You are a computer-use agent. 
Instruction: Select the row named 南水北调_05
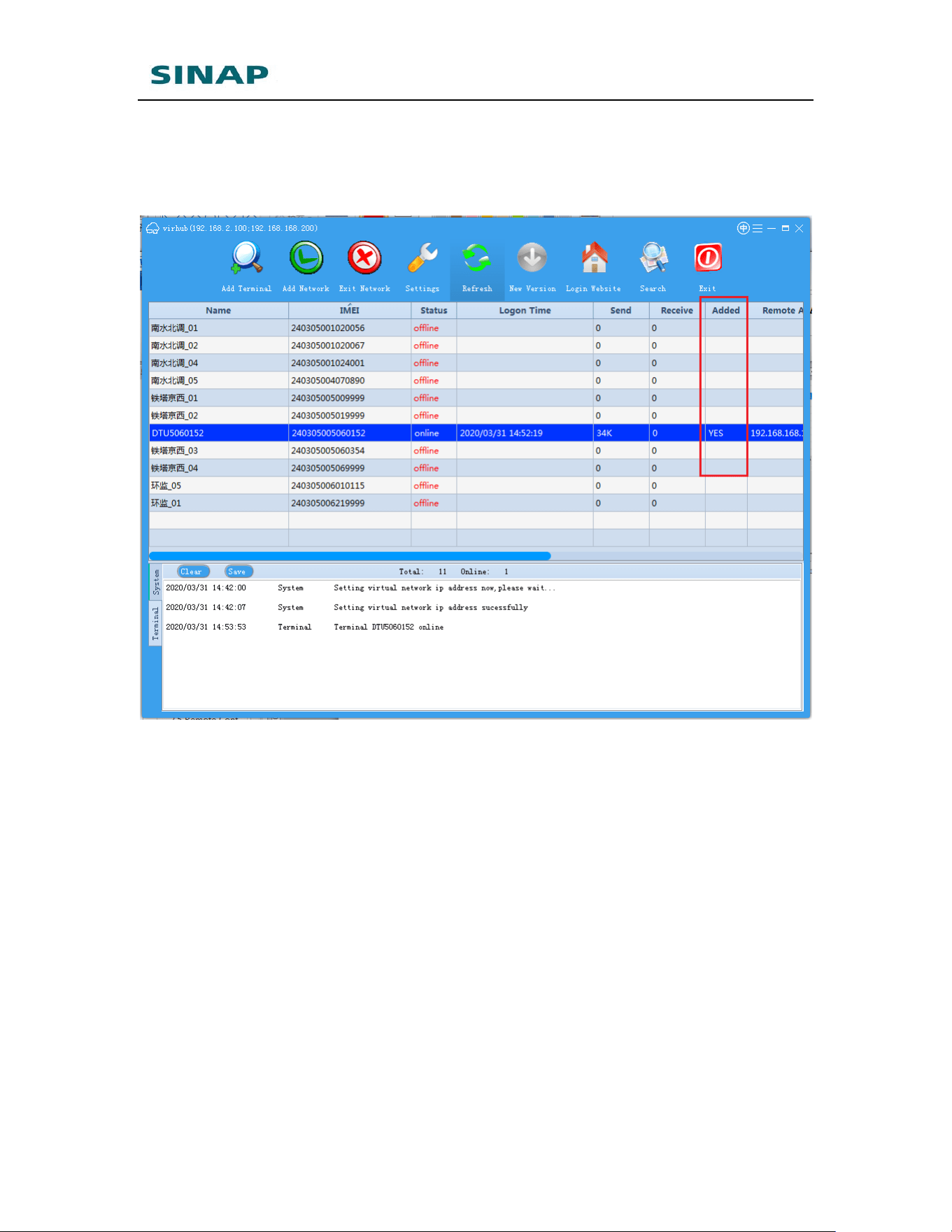476,381
